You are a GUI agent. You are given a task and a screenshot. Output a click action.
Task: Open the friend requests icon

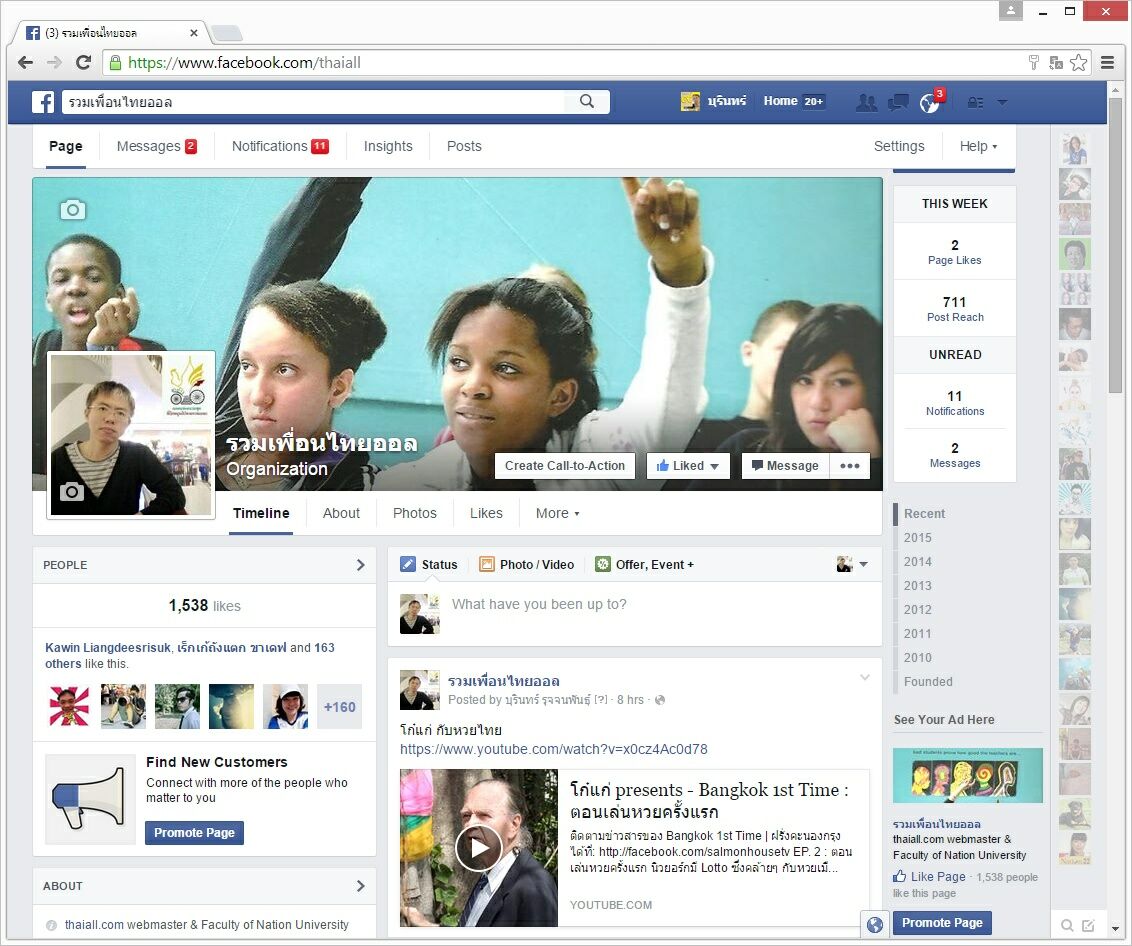[867, 102]
